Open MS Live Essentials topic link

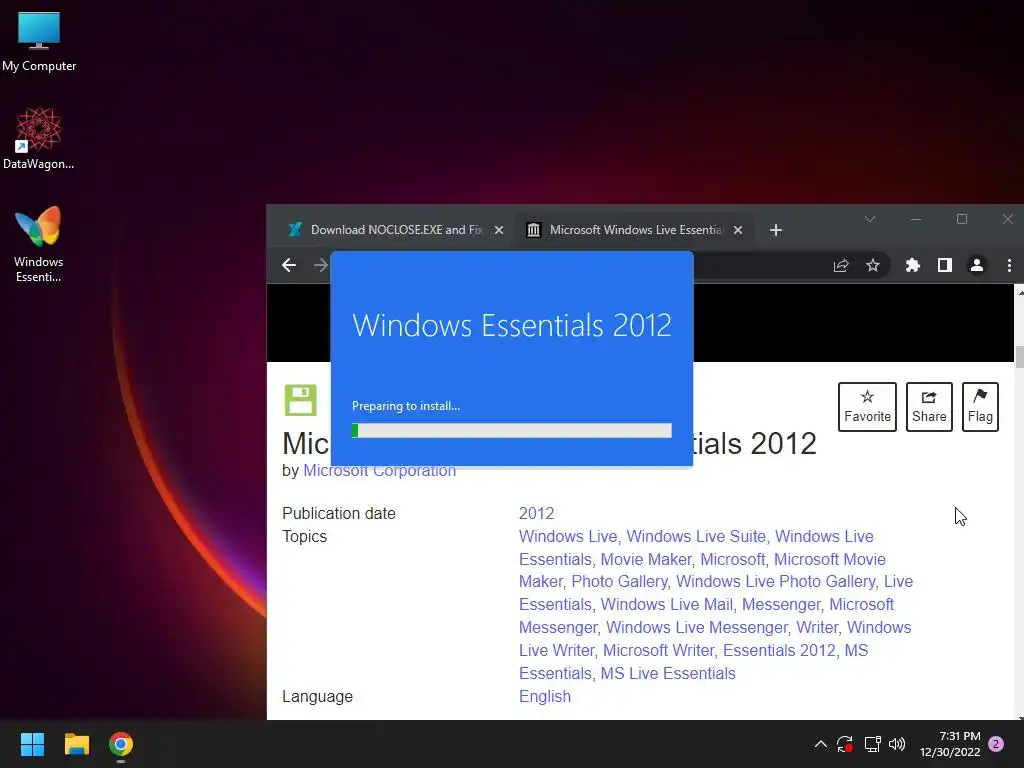click(x=667, y=673)
